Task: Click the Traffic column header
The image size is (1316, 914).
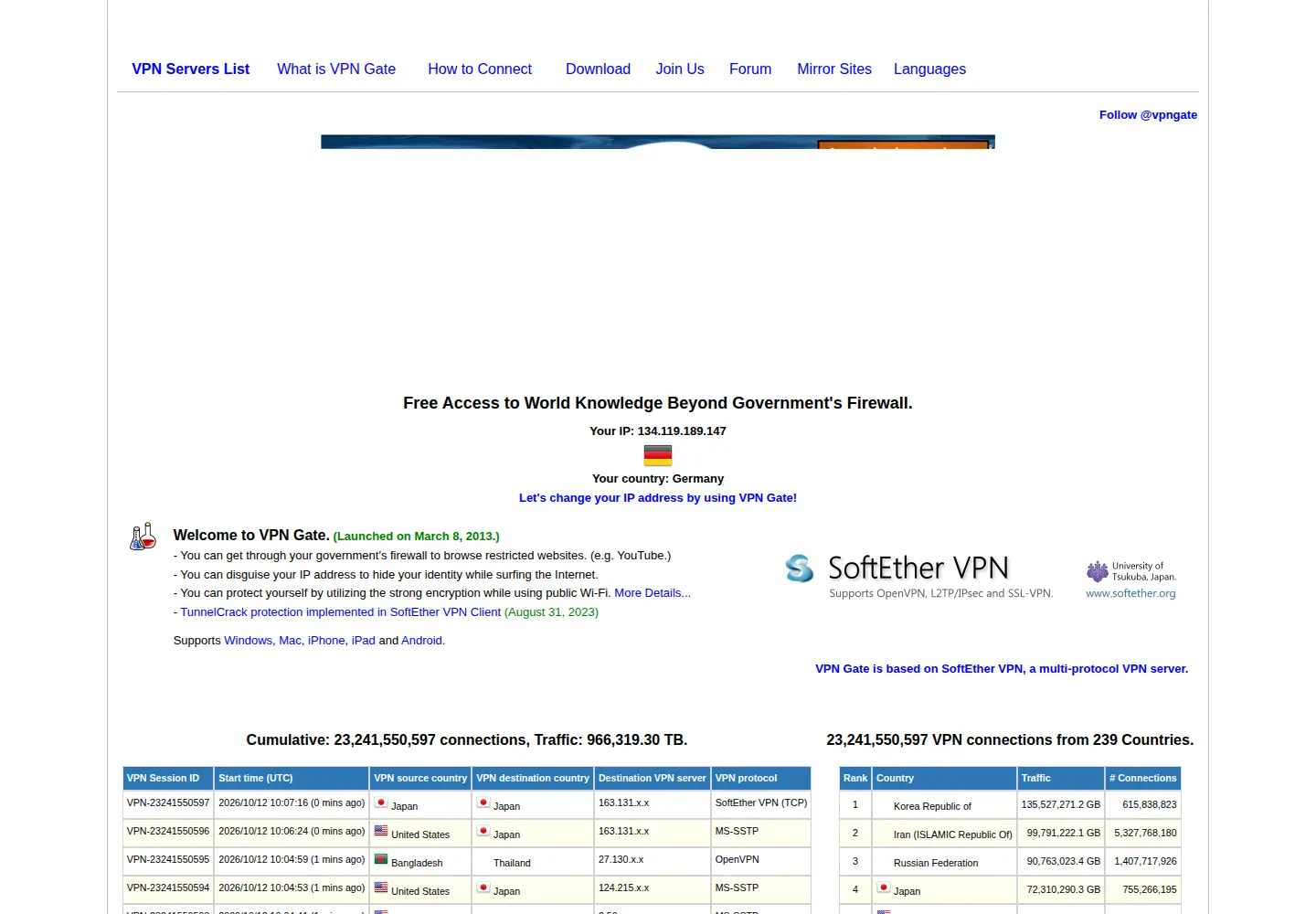Action: click(1061, 778)
